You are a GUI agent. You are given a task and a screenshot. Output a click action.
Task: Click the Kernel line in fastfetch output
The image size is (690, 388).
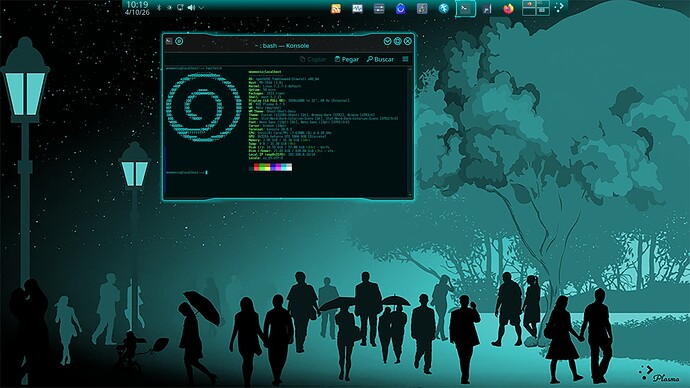coord(275,86)
